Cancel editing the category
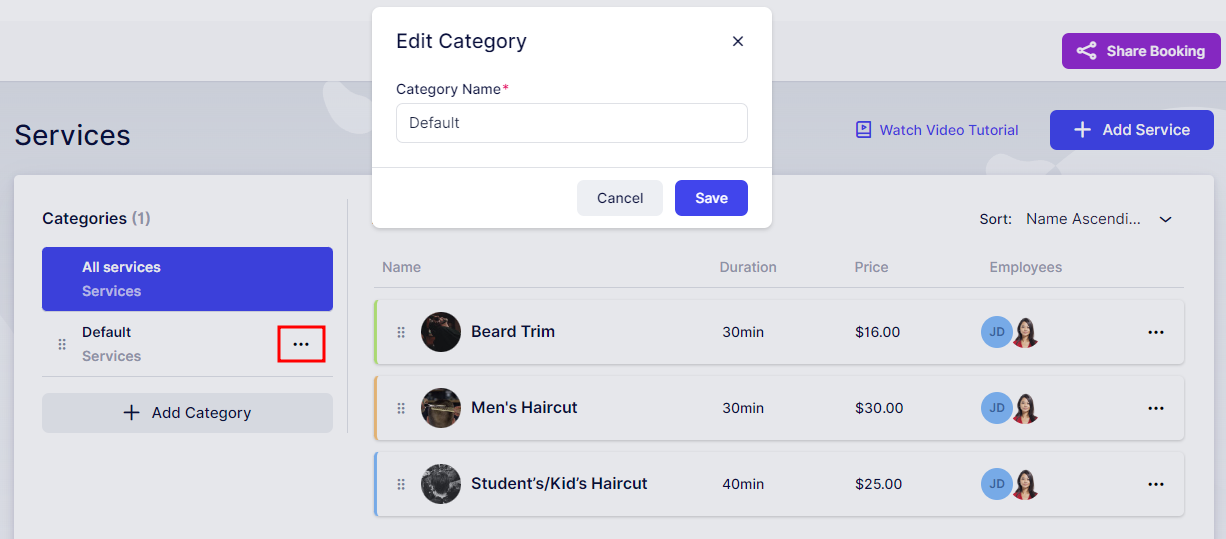This screenshot has width=1226, height=539. tap(620, 198)
